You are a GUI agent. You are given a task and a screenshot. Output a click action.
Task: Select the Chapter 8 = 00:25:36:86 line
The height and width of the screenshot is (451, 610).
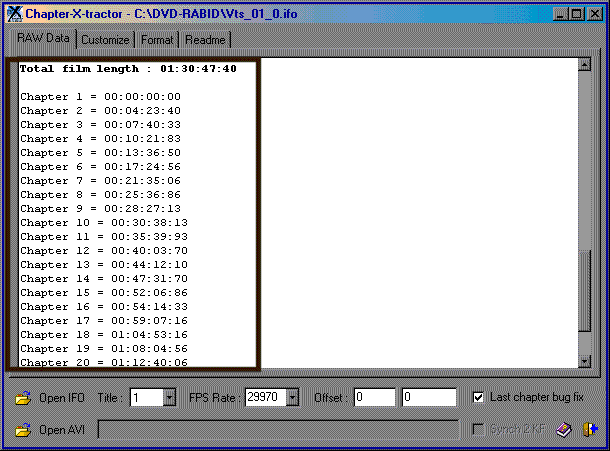coord(101,195)
